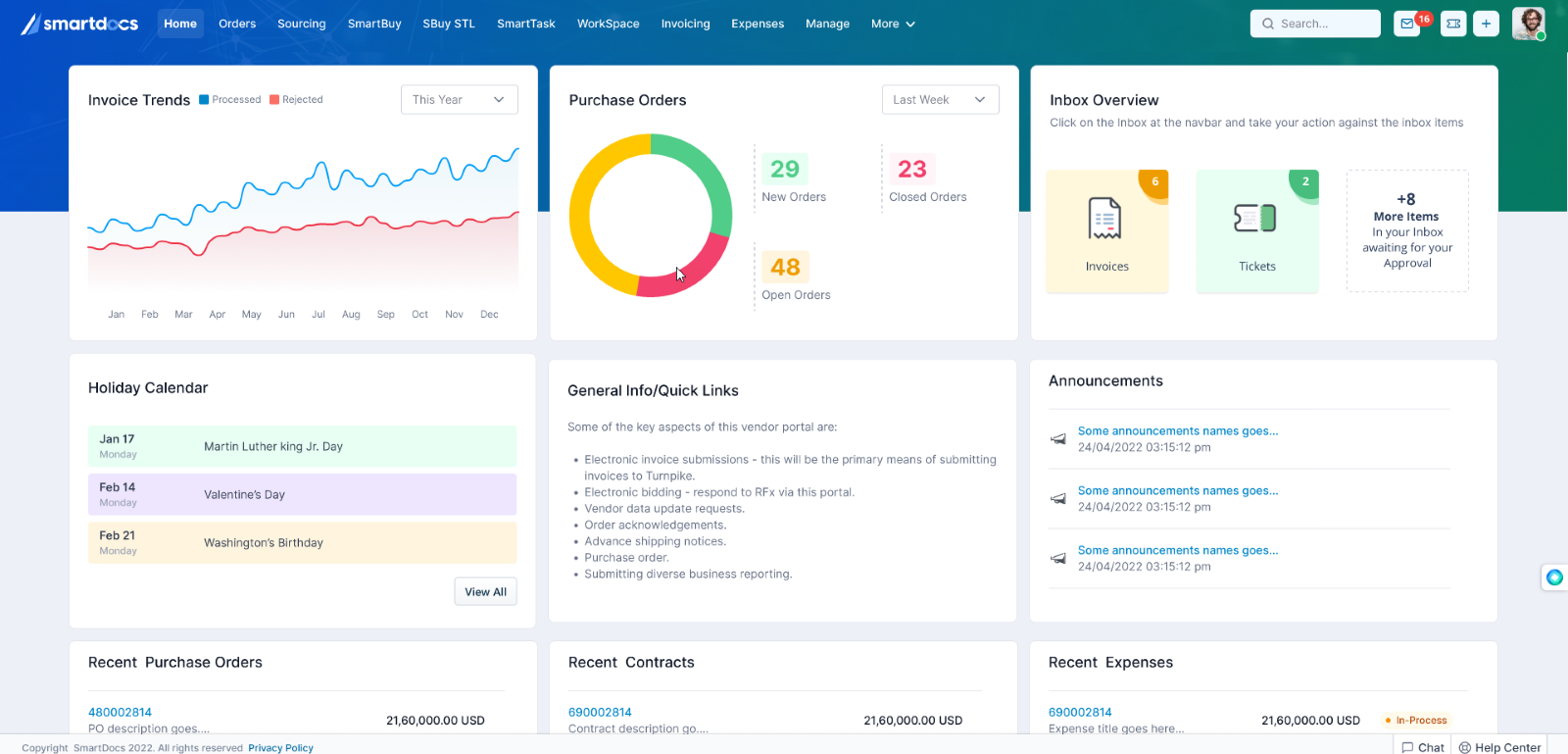Open the Invoices inbox tile
The width and height of the screenshot is (1568, 754).
tap(1106, 231)
